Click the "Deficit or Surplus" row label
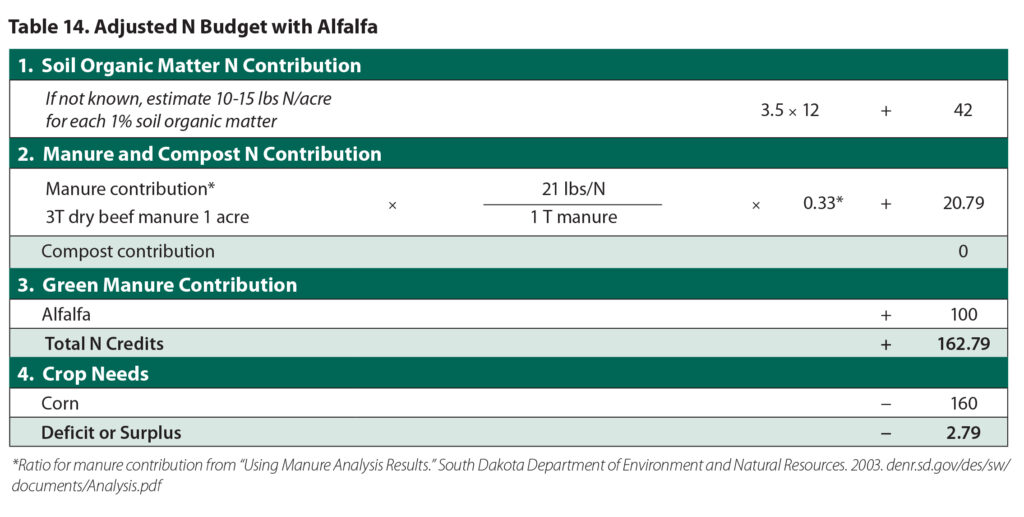Image resolution: width=1024 pixels, height=517 pixels. click(111, 433)
